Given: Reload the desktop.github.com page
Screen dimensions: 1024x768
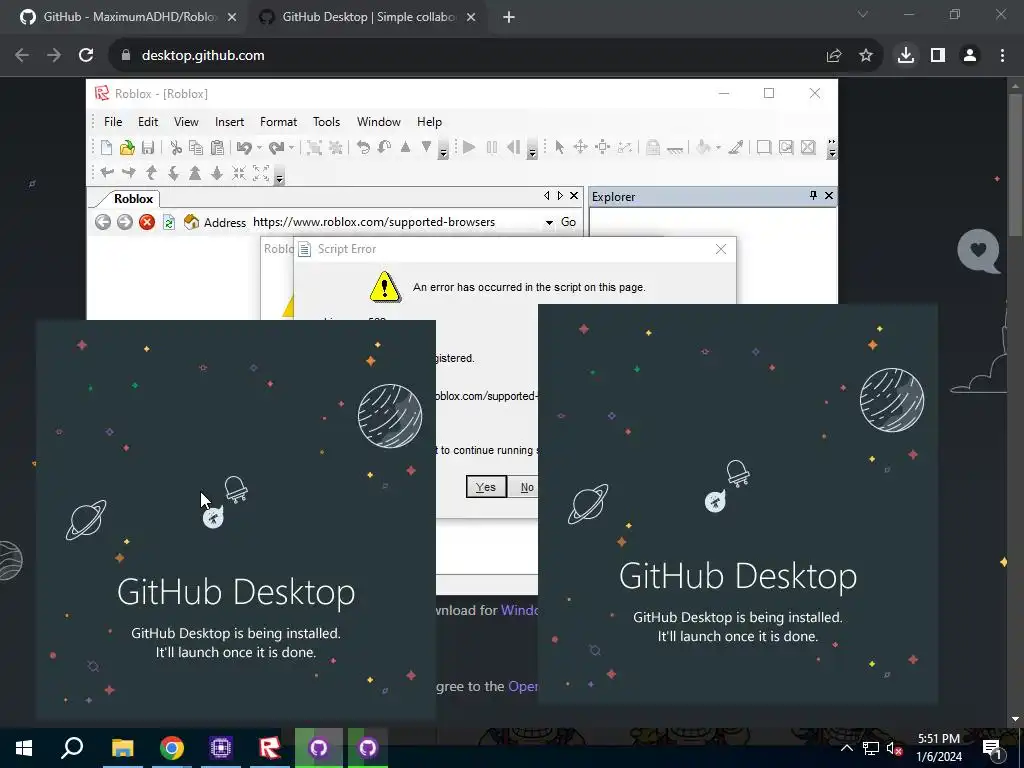Looking at the screenshot, I should (86, 56).
